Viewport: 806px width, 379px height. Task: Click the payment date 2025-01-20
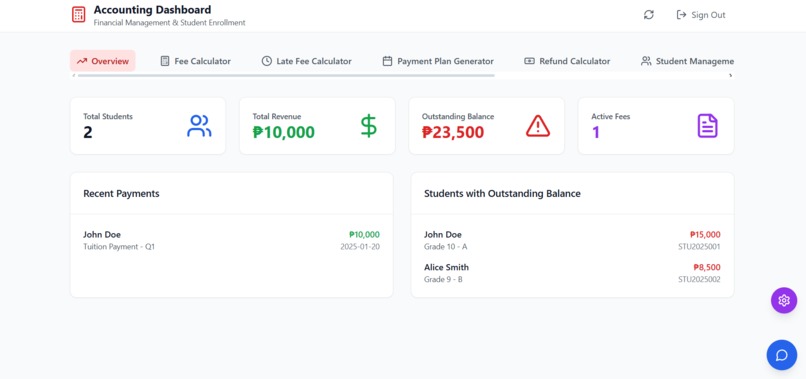360,247
